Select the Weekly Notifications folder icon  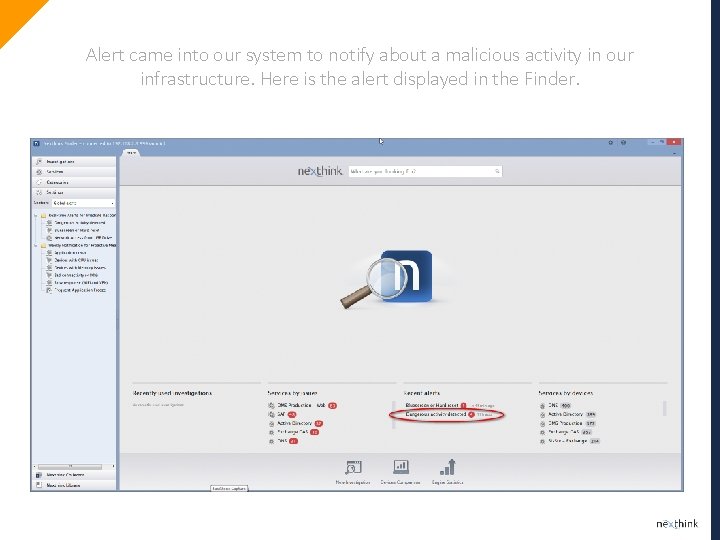coord(43,245)
